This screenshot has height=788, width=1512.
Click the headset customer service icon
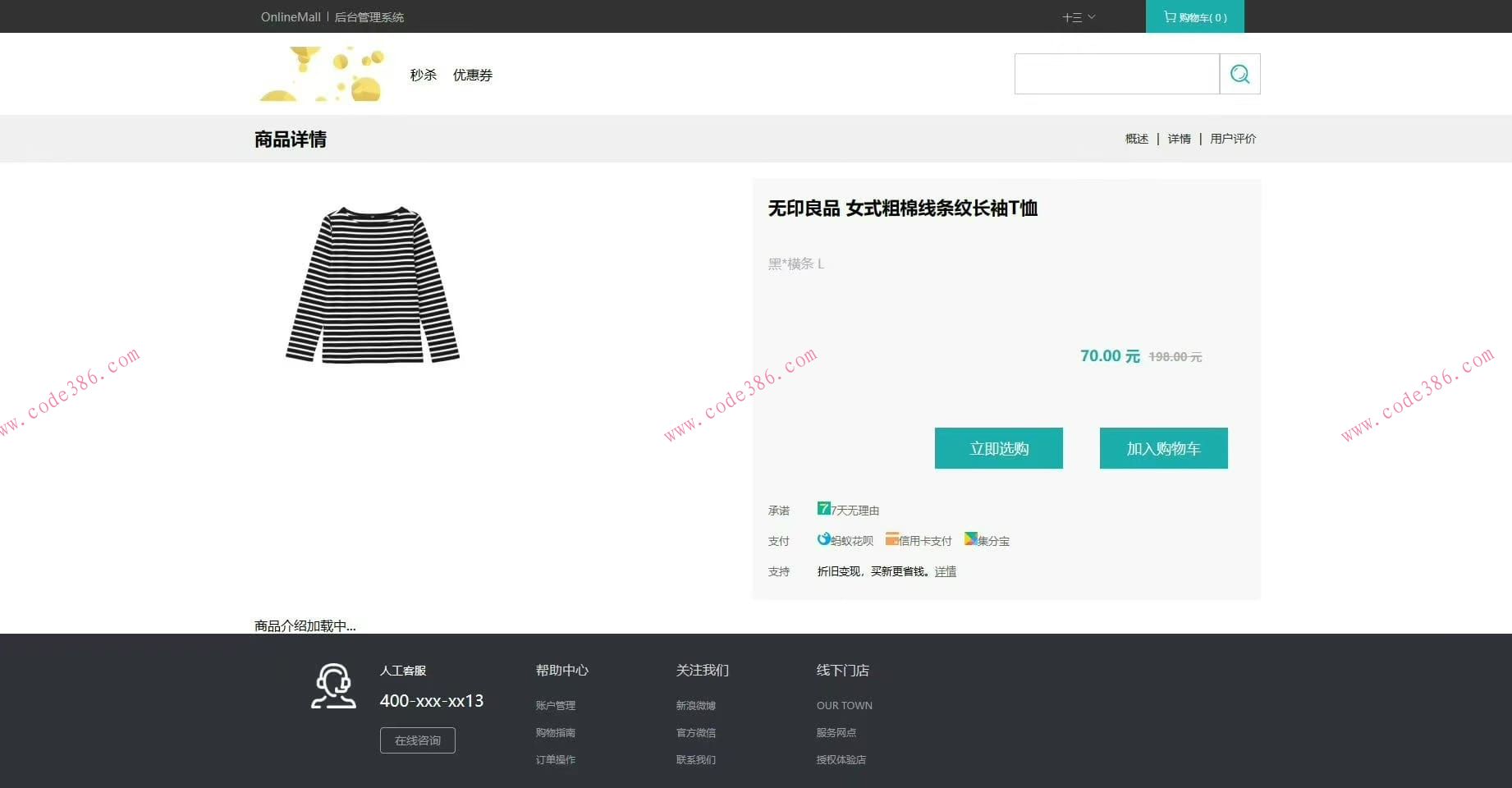(x=332, y=685)
